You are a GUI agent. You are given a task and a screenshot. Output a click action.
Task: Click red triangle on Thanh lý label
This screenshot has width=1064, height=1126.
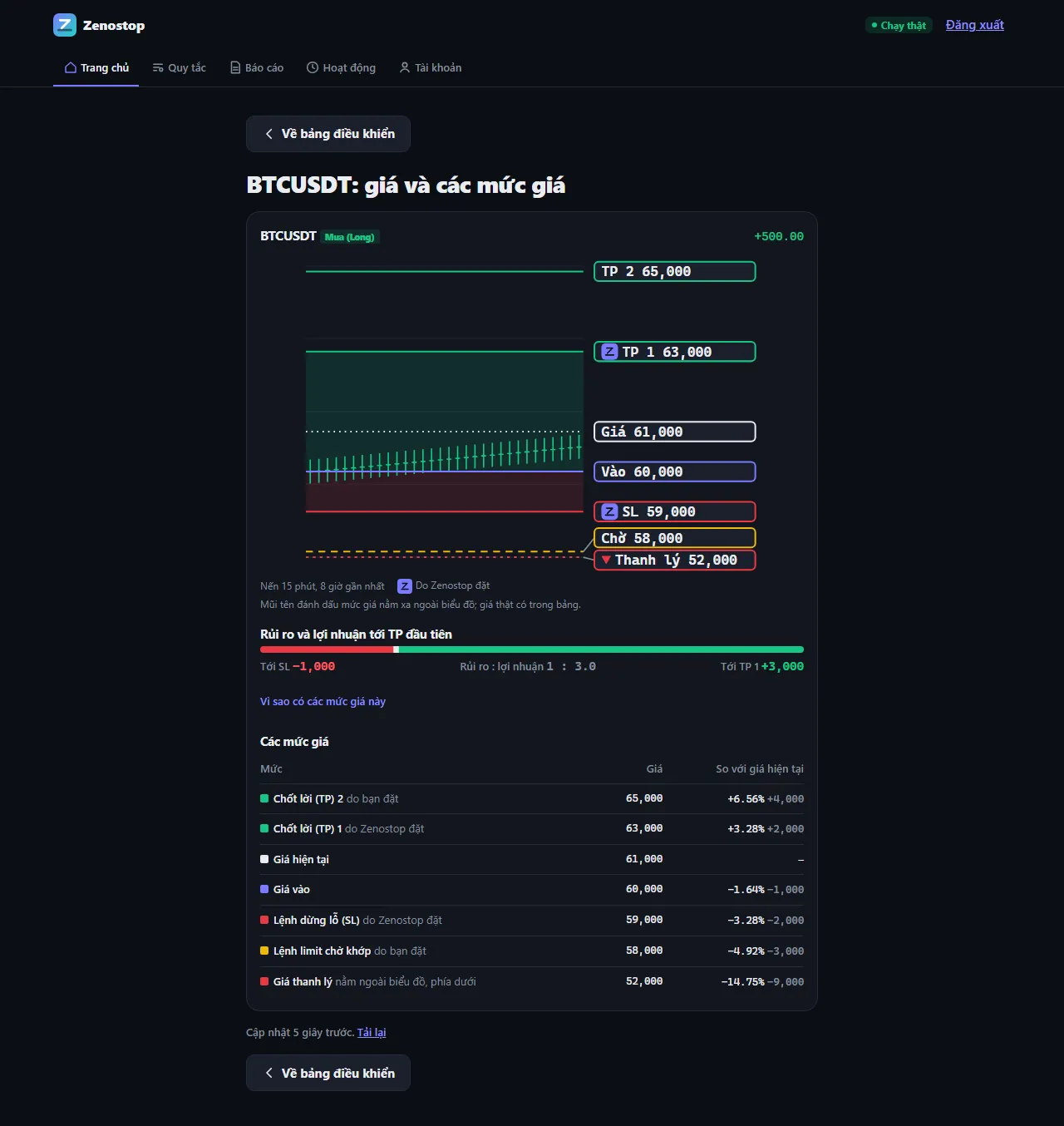pyautogui.click(x=606, y=560)
